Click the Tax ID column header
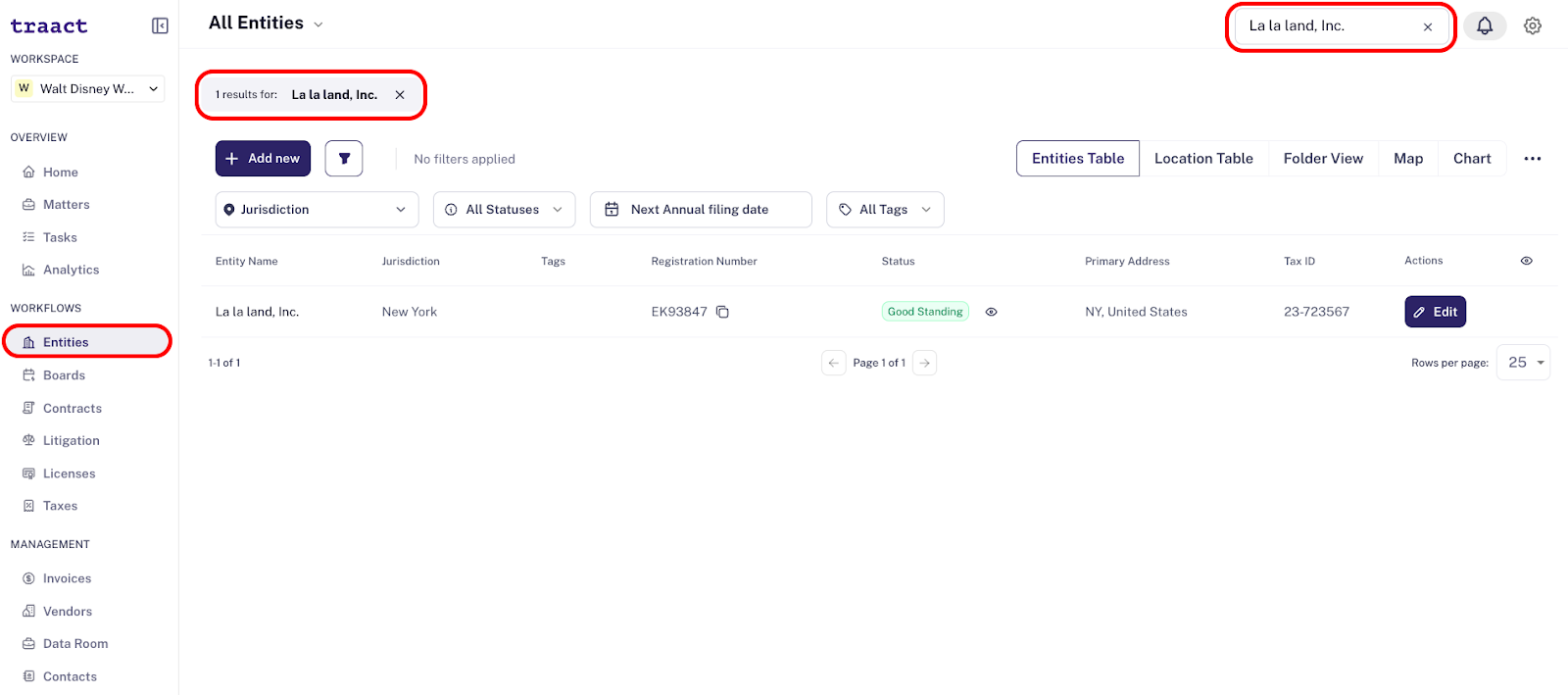 pos(1299,262)
